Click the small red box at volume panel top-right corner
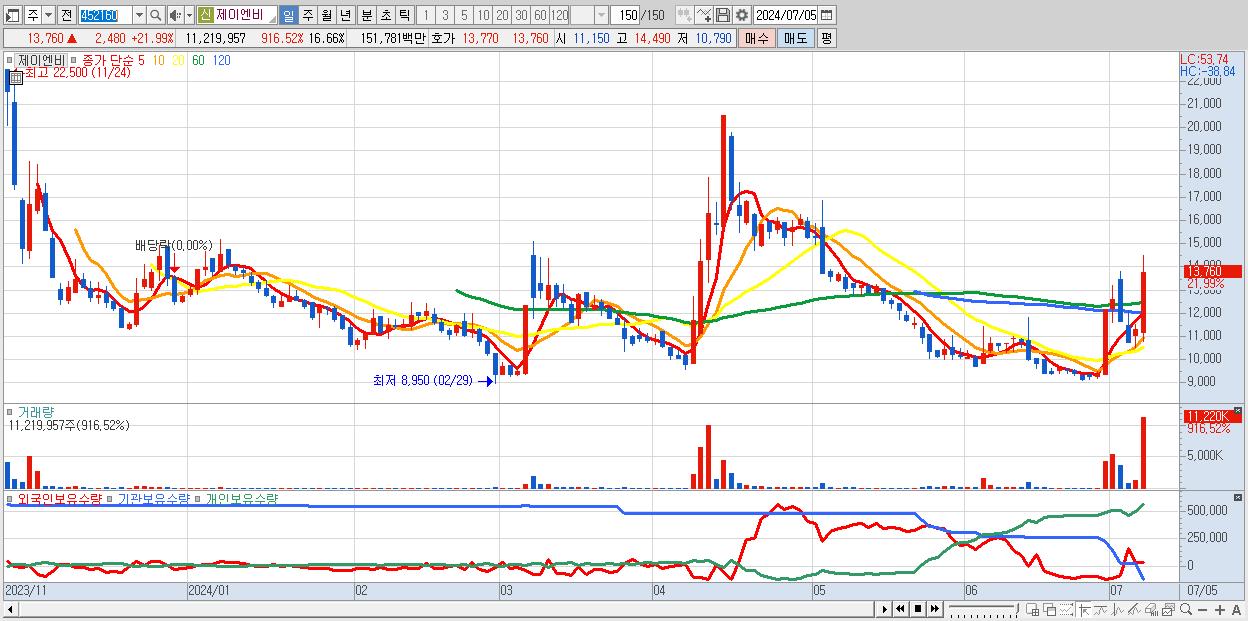 click(x=1240, y=409)
